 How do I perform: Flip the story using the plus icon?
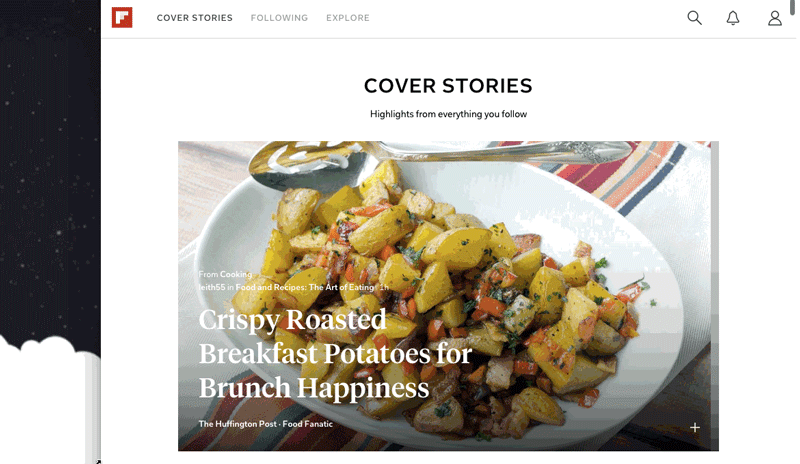[x=695, y=427]
